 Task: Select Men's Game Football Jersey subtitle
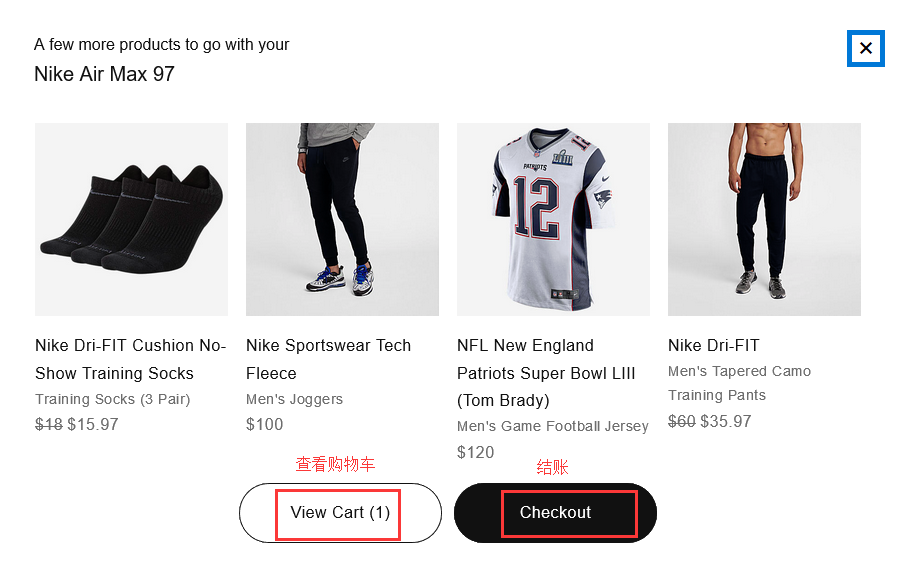(x=552, y=426)
